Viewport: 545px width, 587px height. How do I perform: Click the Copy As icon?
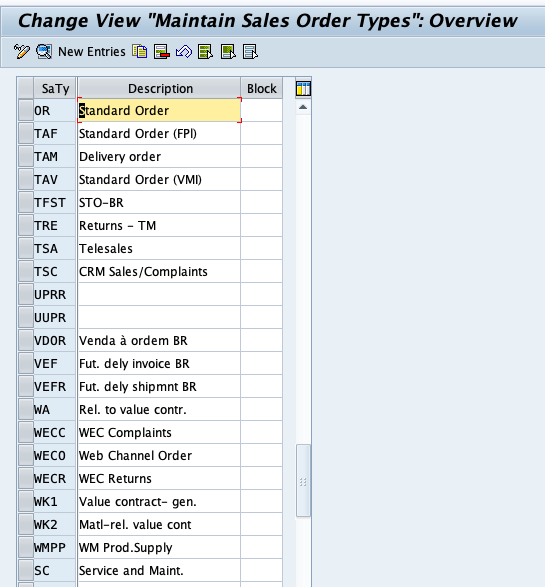coord(140,51)
